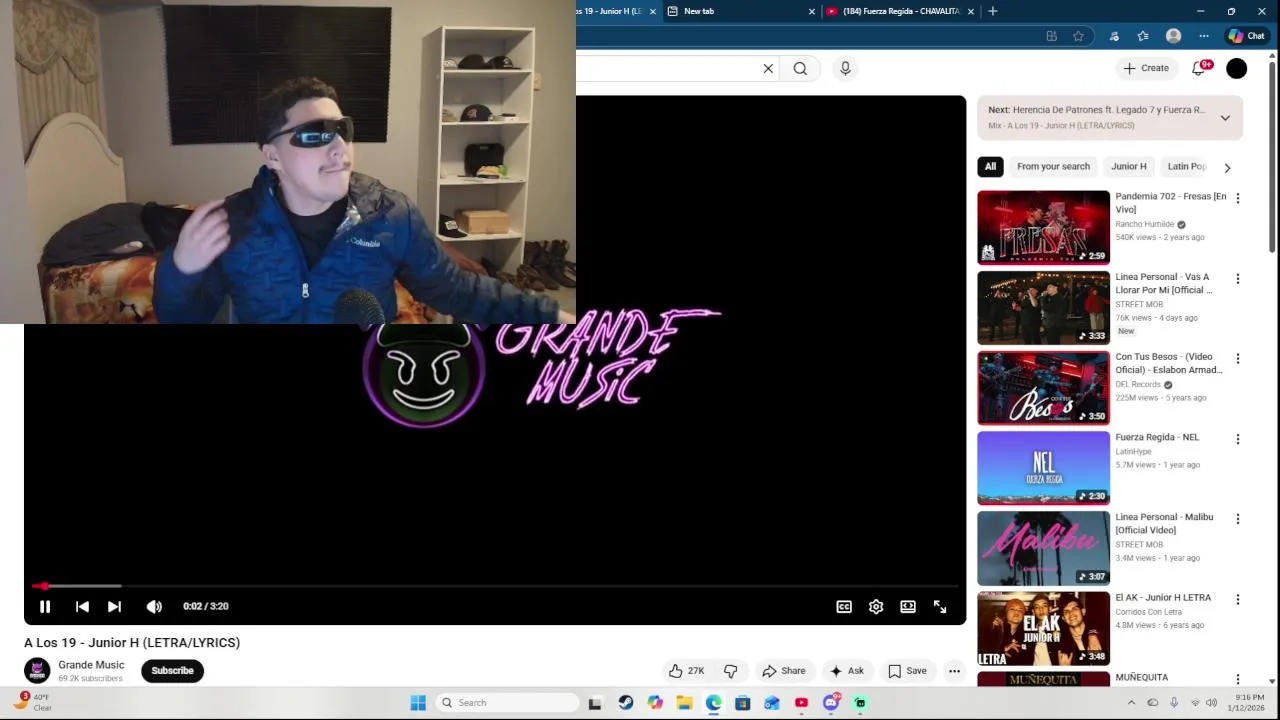Mute the video with the speaker icon
1280x720 pixels.
click(154, 606)
